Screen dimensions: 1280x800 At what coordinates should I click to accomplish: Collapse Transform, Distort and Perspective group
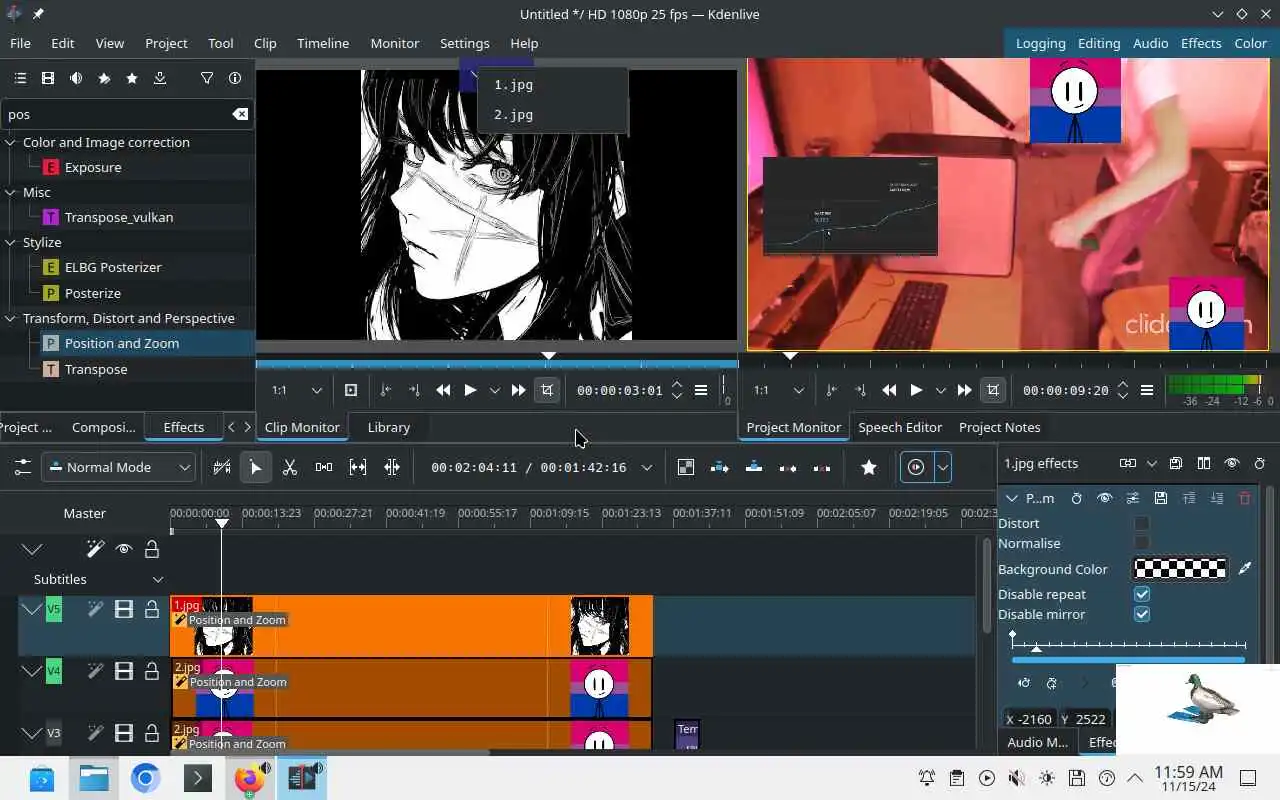coord(11,318)
